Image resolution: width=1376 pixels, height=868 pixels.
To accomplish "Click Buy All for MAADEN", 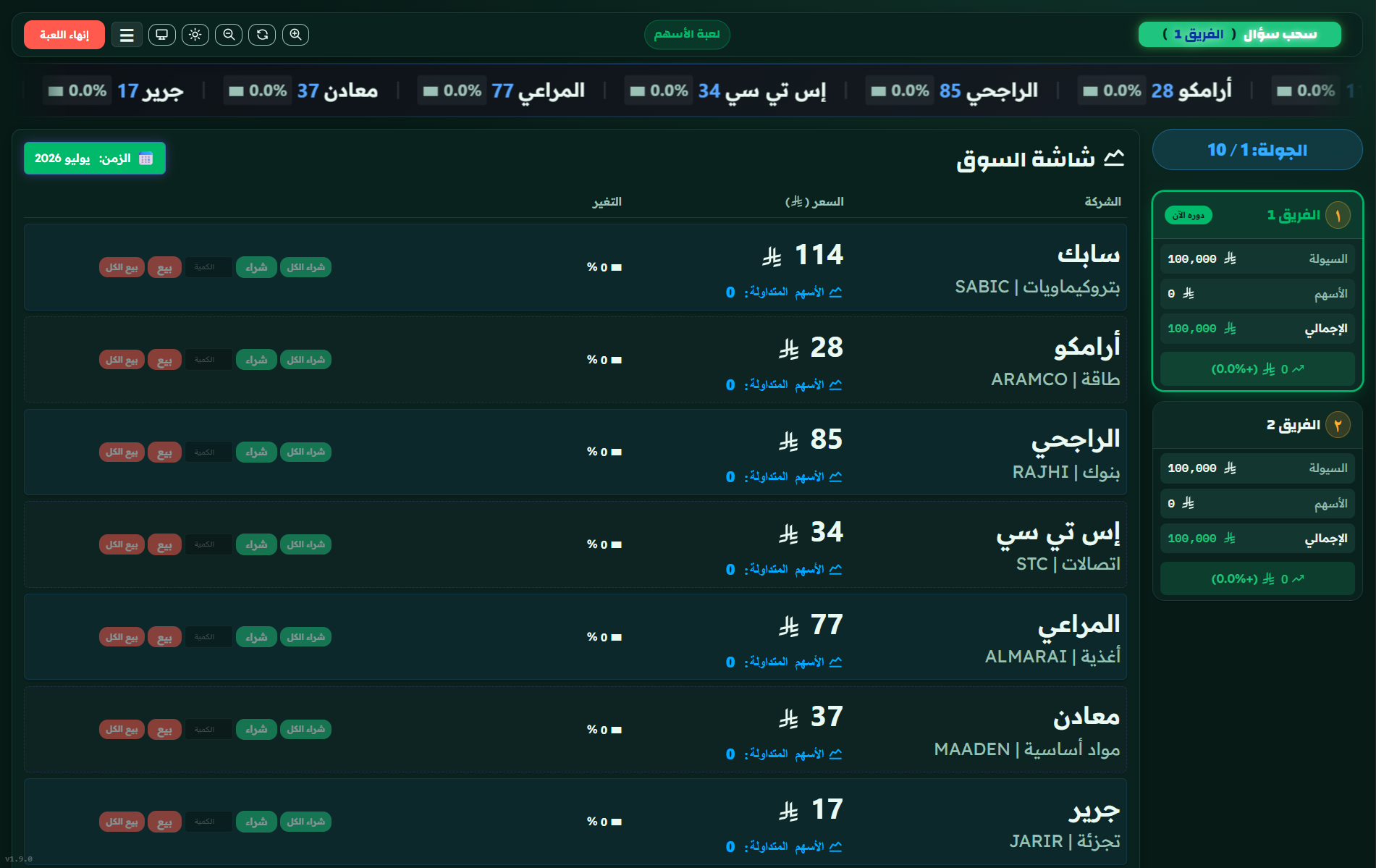I will 305,729.
